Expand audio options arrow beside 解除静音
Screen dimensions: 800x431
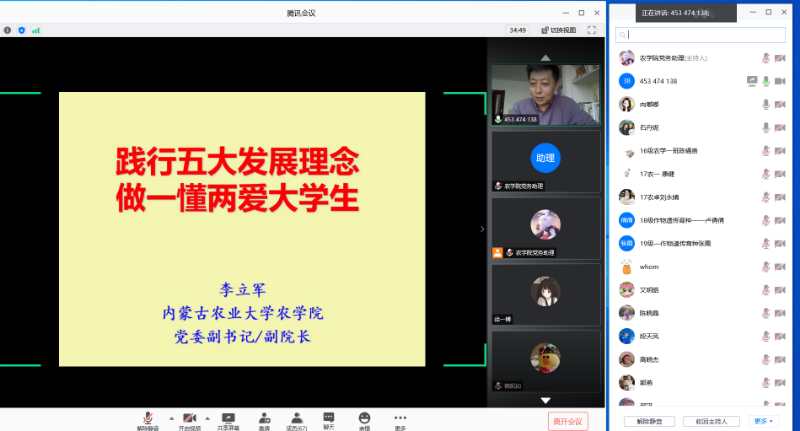(169, 417)
